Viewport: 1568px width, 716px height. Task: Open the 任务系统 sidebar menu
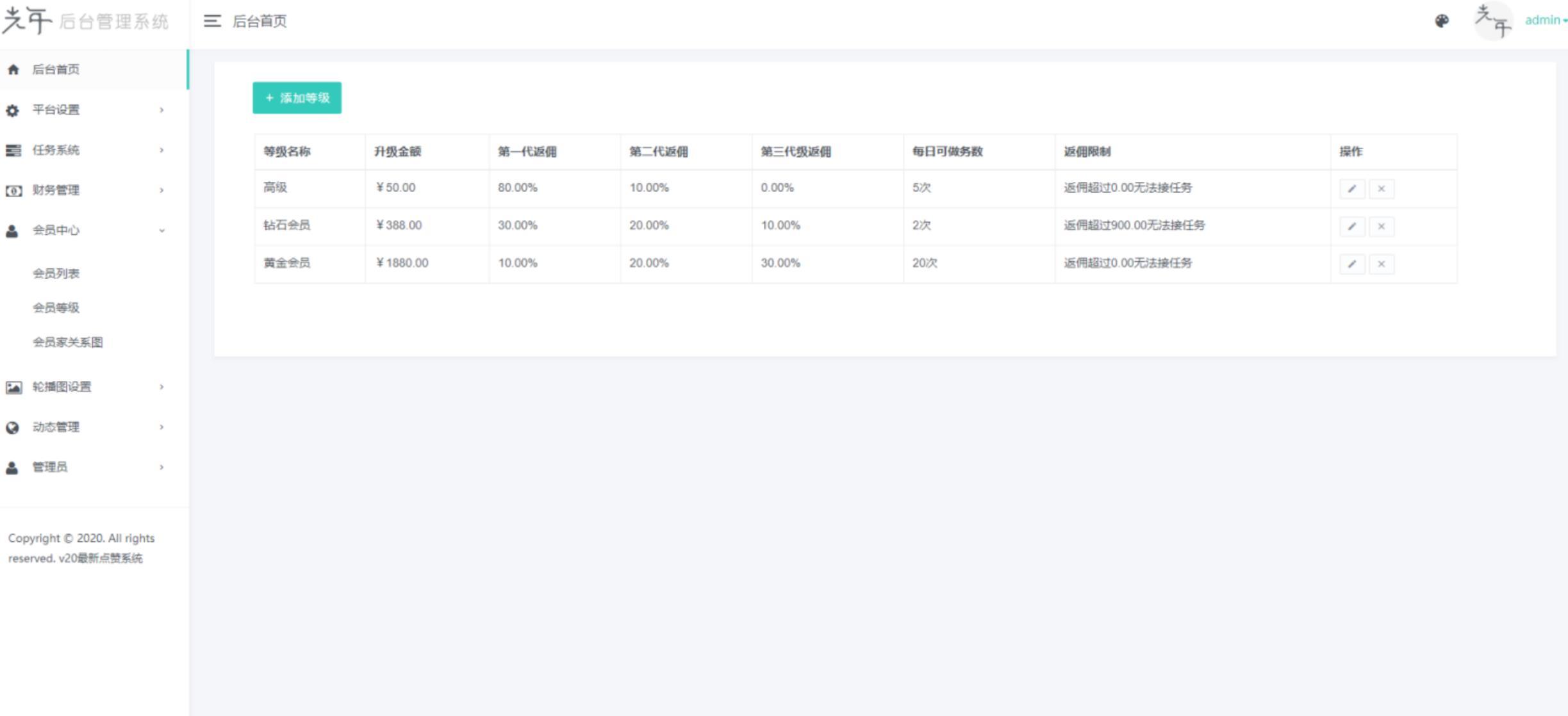pos(94,151)
